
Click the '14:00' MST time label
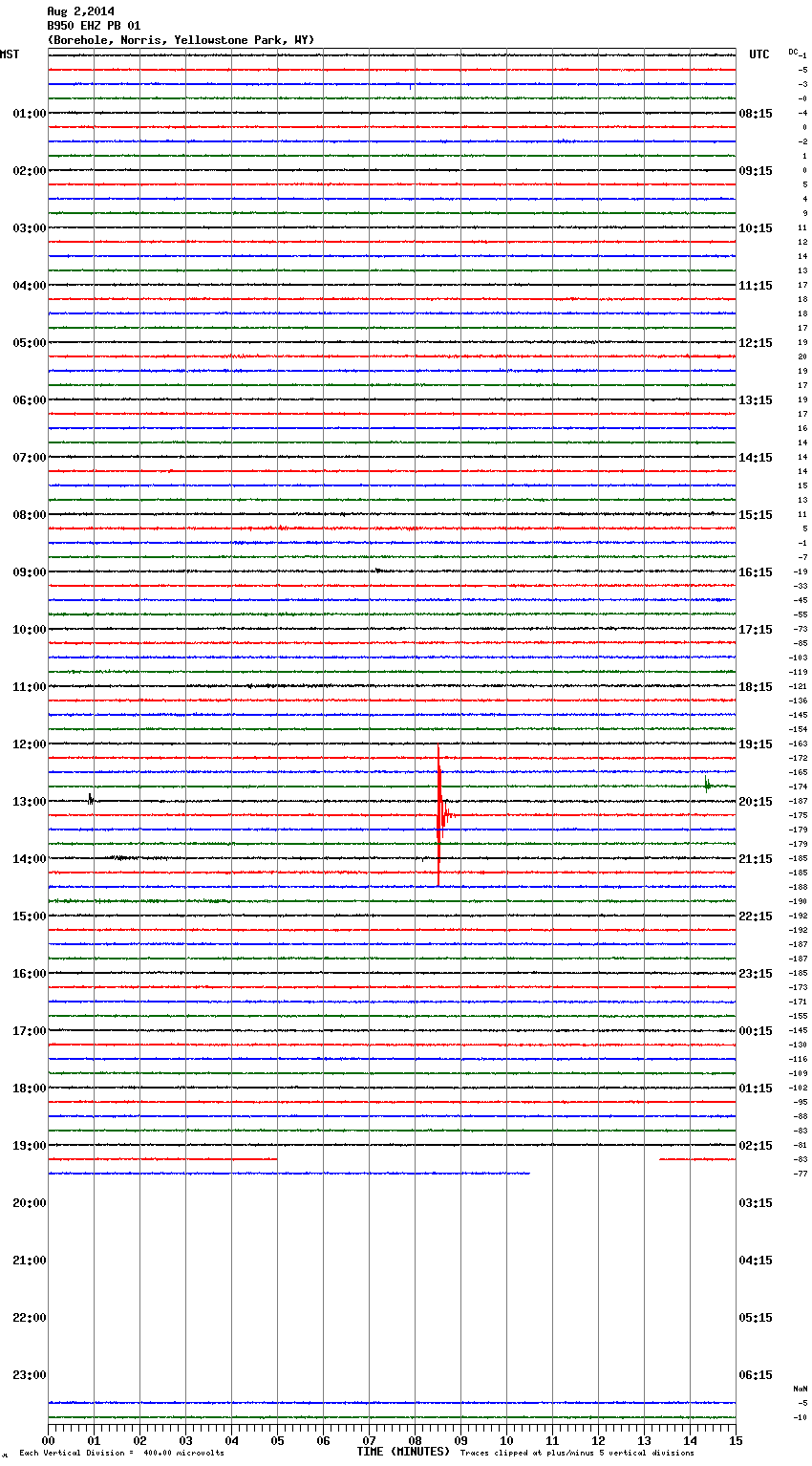tap(30, 859)
